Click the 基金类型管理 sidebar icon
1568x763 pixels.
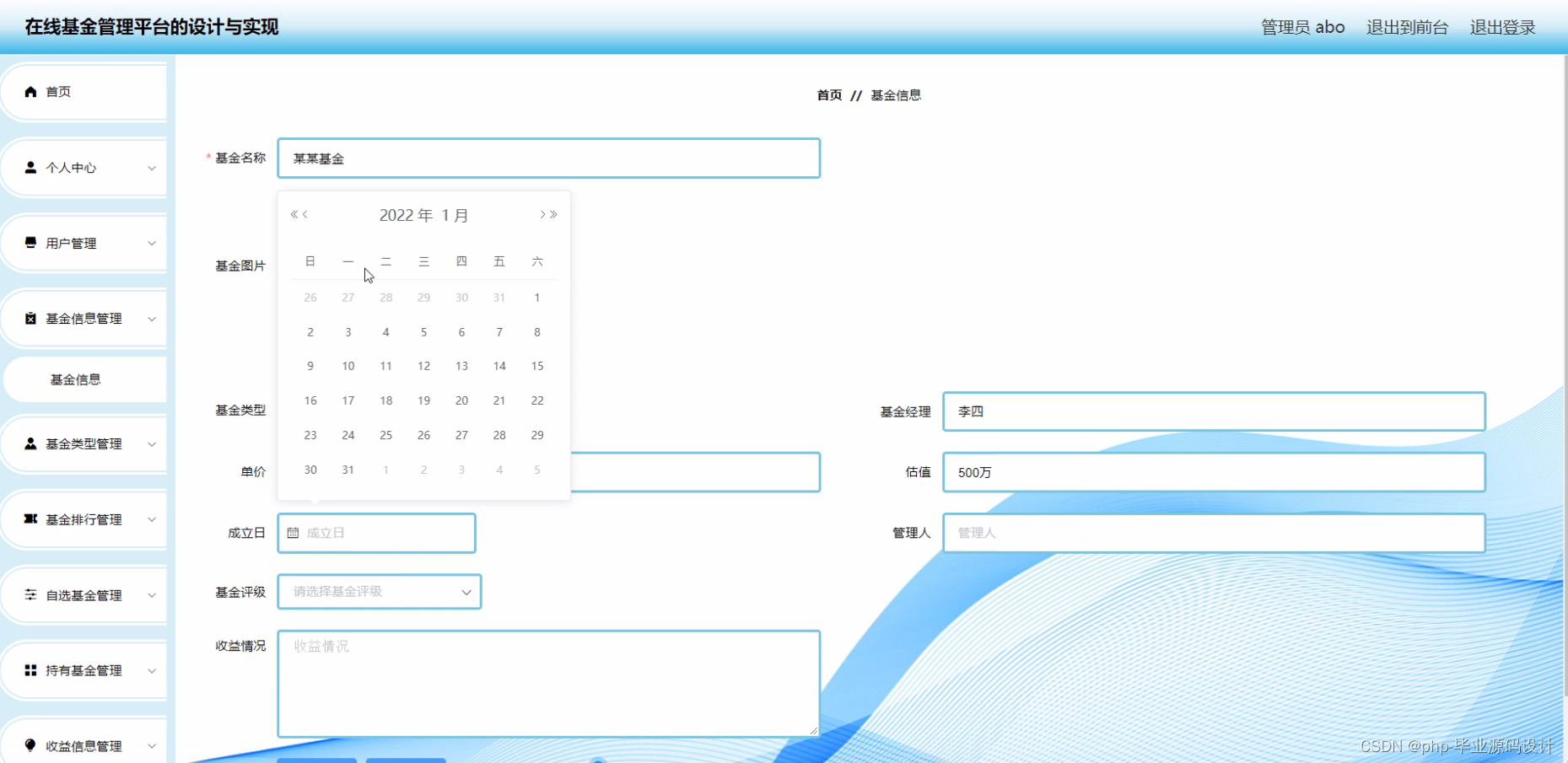tap(30, 443)
